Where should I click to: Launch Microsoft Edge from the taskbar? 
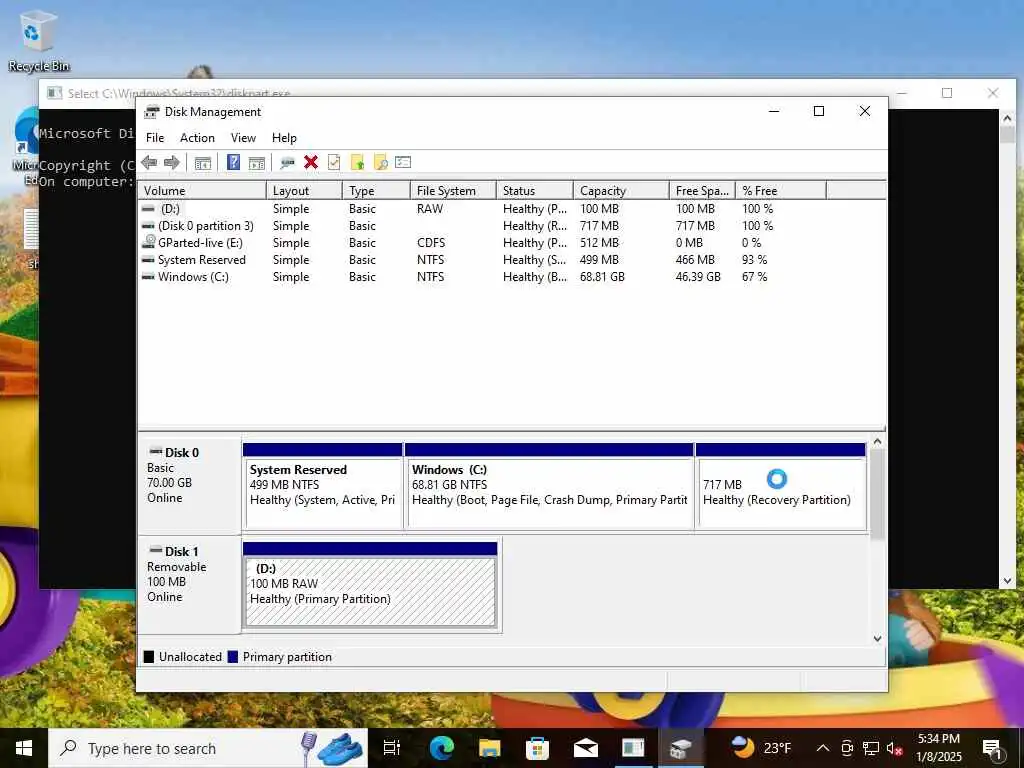click(441, 748)
